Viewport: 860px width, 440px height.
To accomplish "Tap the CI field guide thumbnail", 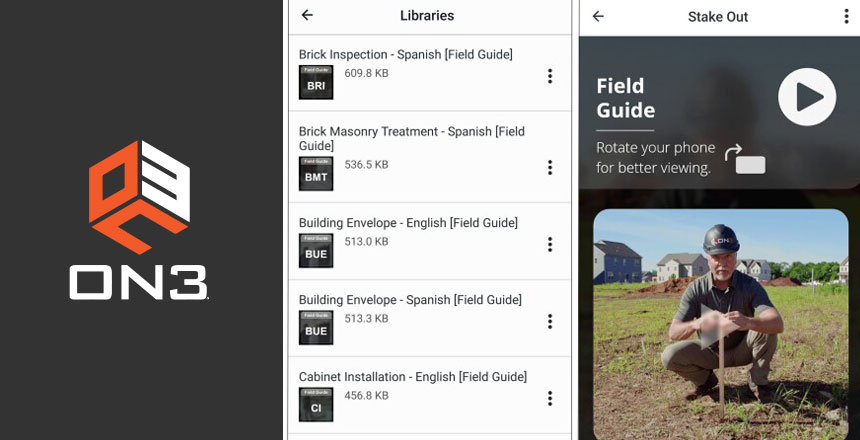I will pos(316,404).
